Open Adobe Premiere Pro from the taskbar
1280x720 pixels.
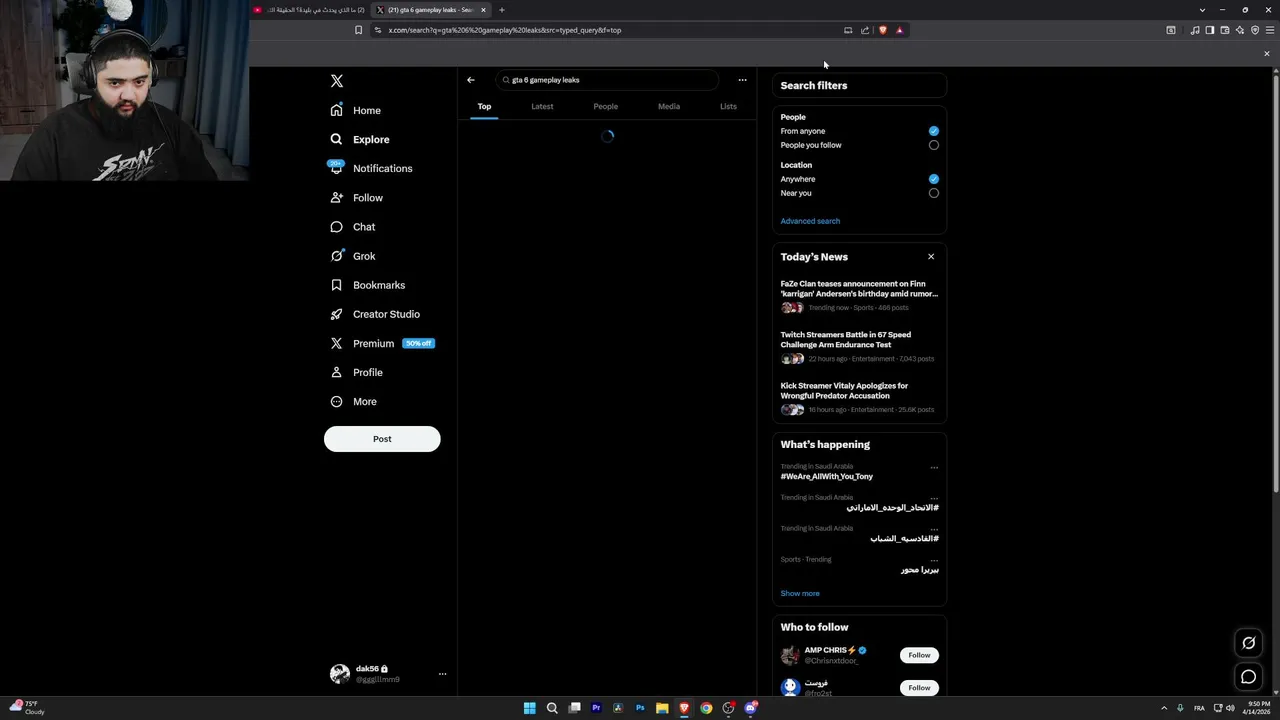(x=596, y=708)
